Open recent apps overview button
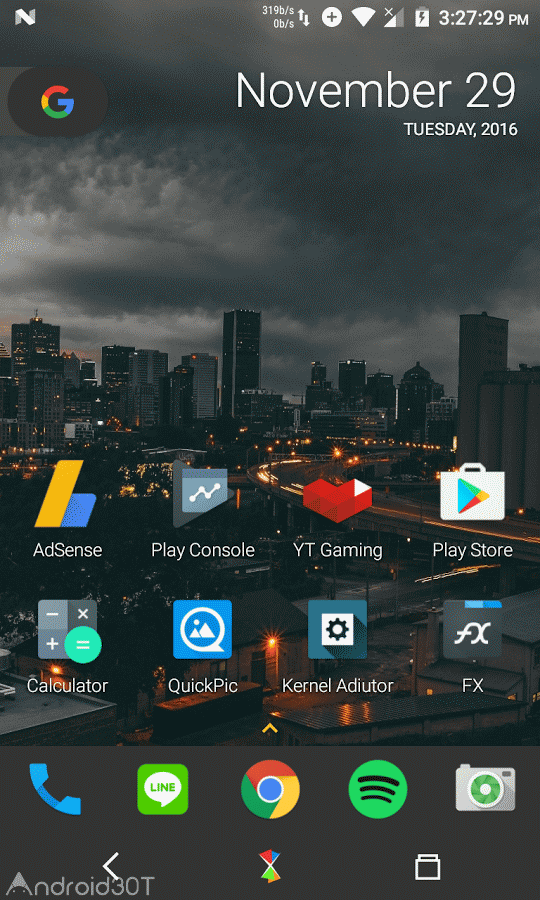Viewport: 540px width, 900px height. click(x=428, y=866)
